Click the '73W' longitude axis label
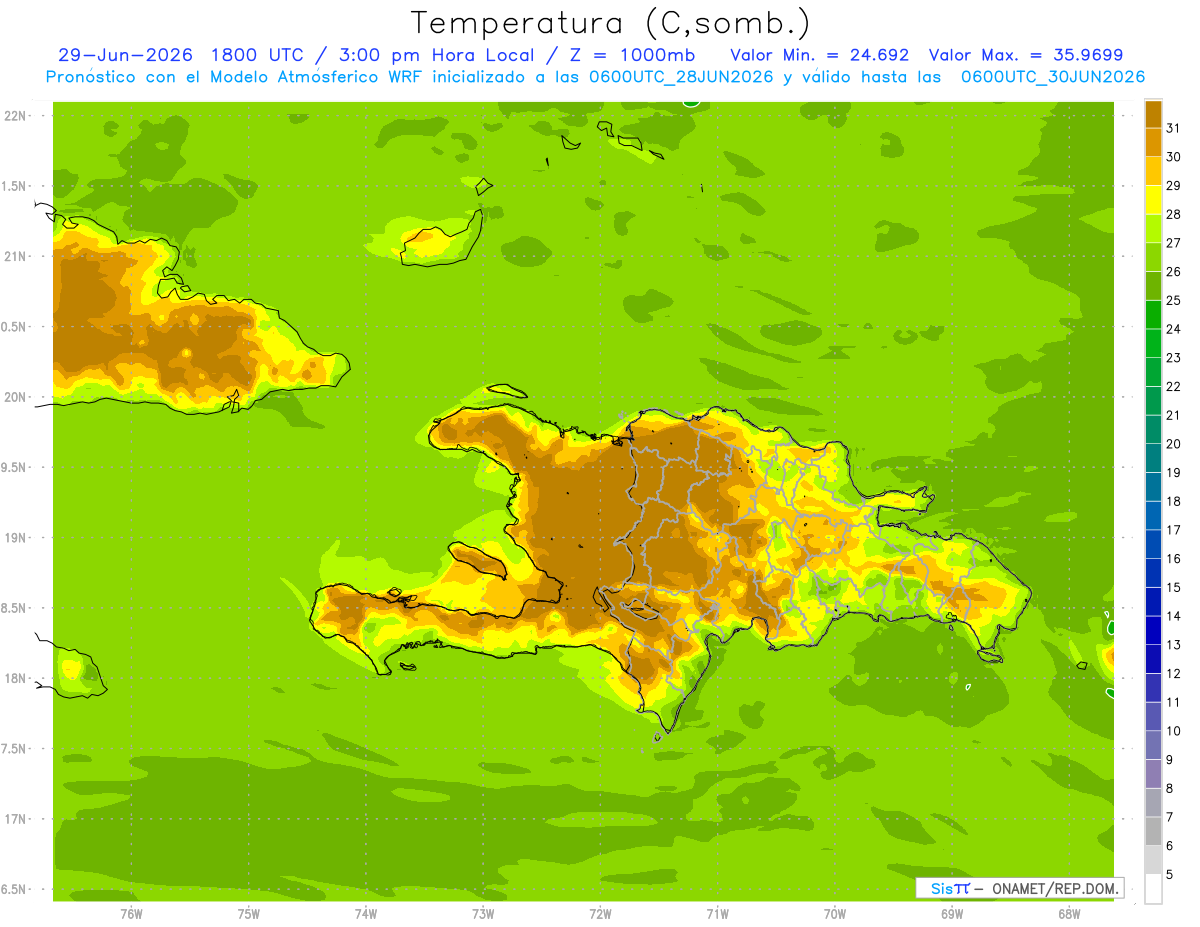Viewport: 1200px width, 927px height. coord(483,913)
